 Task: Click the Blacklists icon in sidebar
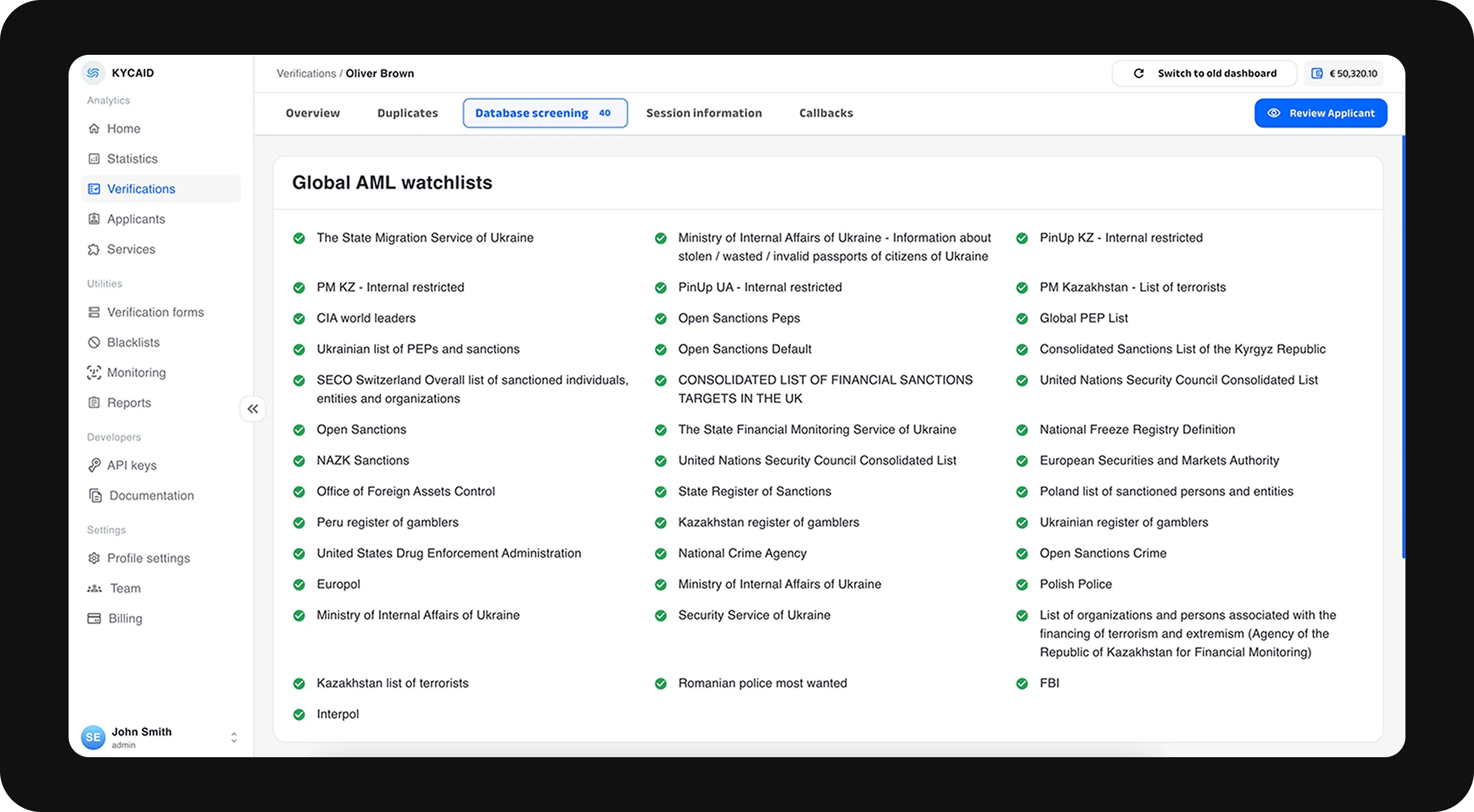pyautogui.click(x=94, y=343)
